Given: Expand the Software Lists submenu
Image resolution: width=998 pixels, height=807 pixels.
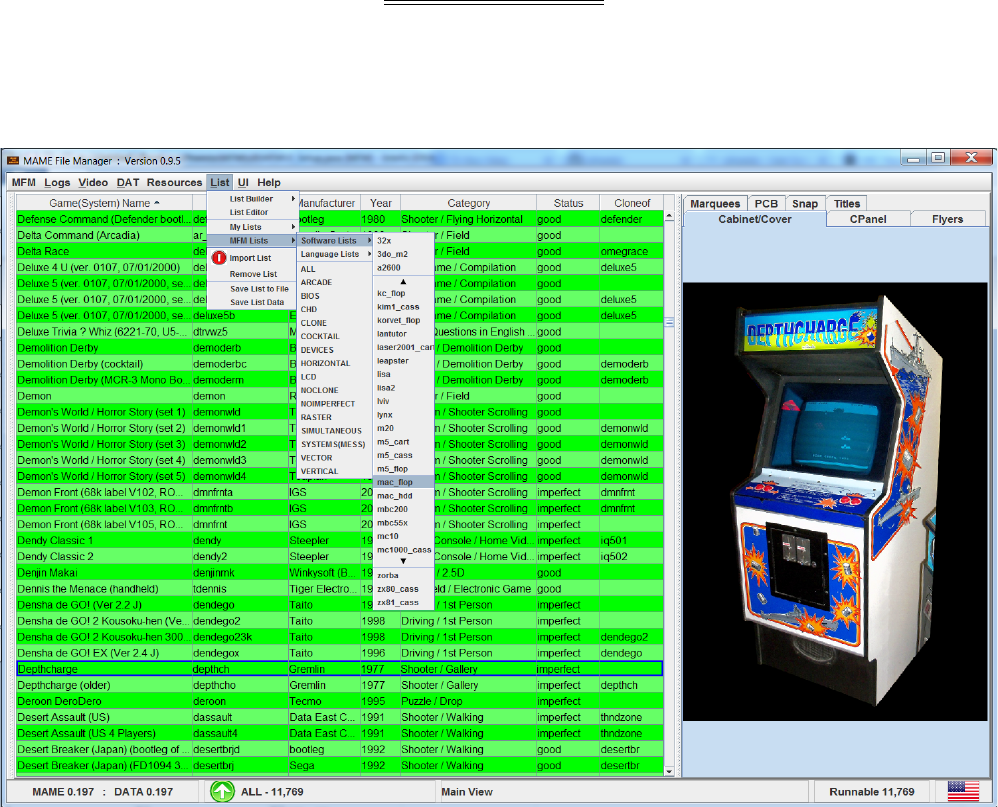Looking at the screenshot, I should (335, 241).
